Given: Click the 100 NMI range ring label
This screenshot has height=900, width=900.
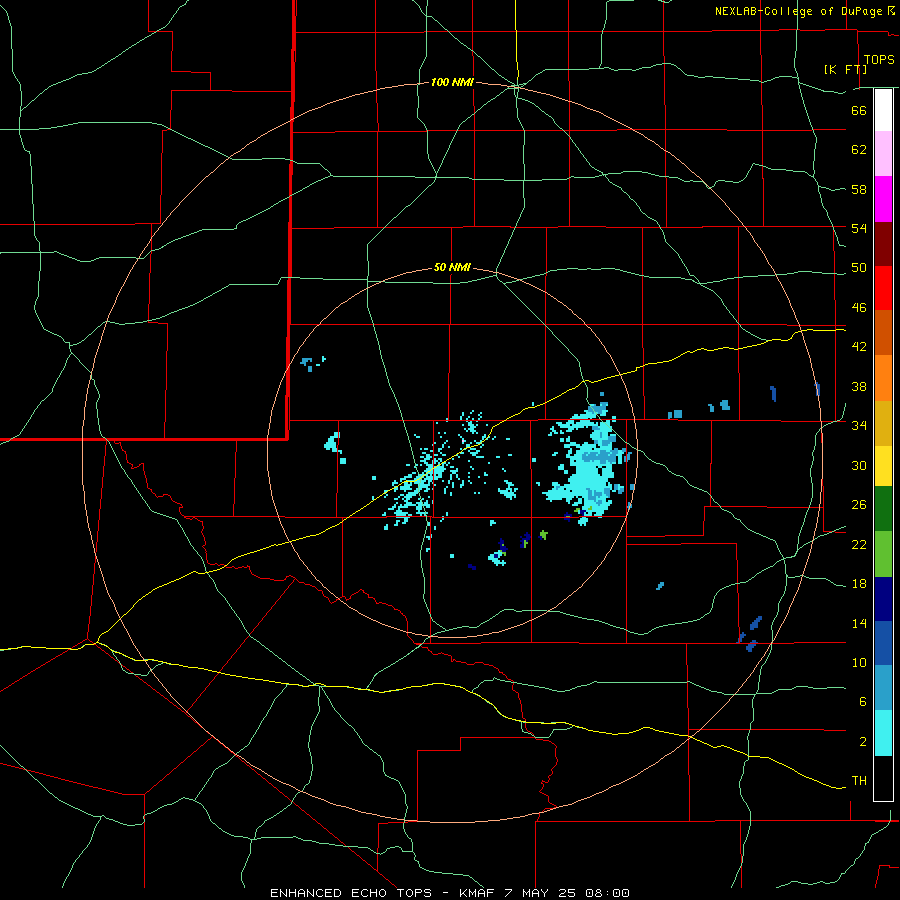Looking at the screenshot, I should 452,83.
